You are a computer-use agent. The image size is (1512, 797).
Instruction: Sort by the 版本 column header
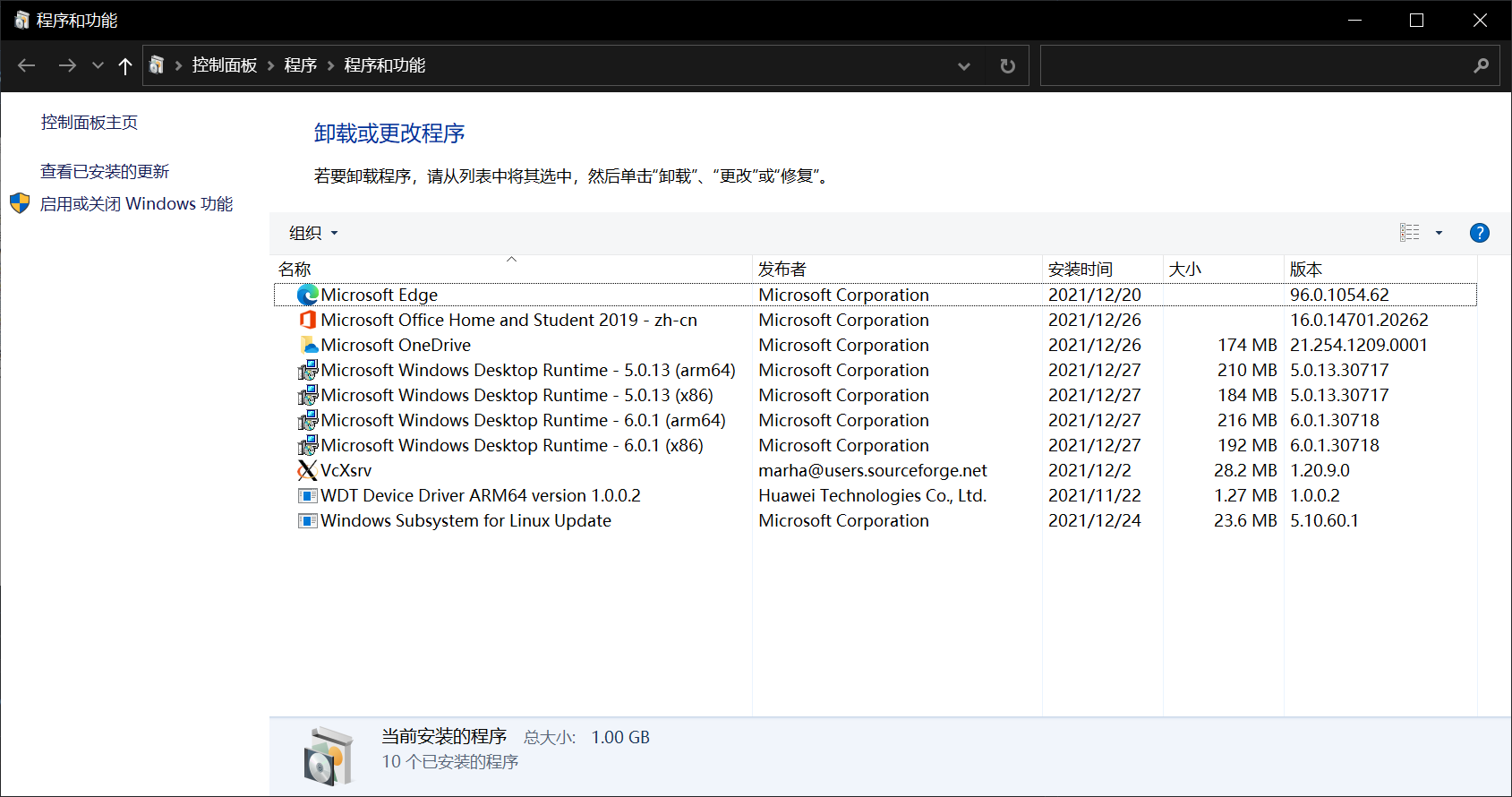[1380, 269]
